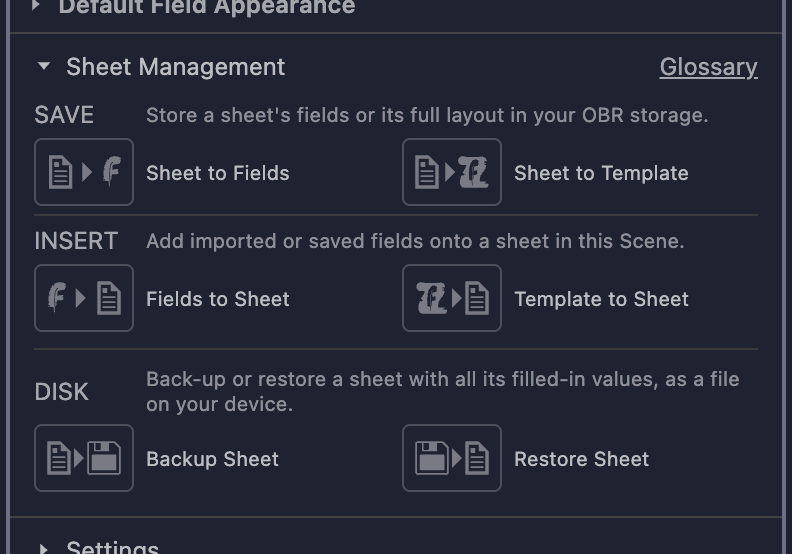The width and height of the screenshot is (792, 554).
Task: Click the Default Field Appearance heading text
Action: tap(207, 7)
